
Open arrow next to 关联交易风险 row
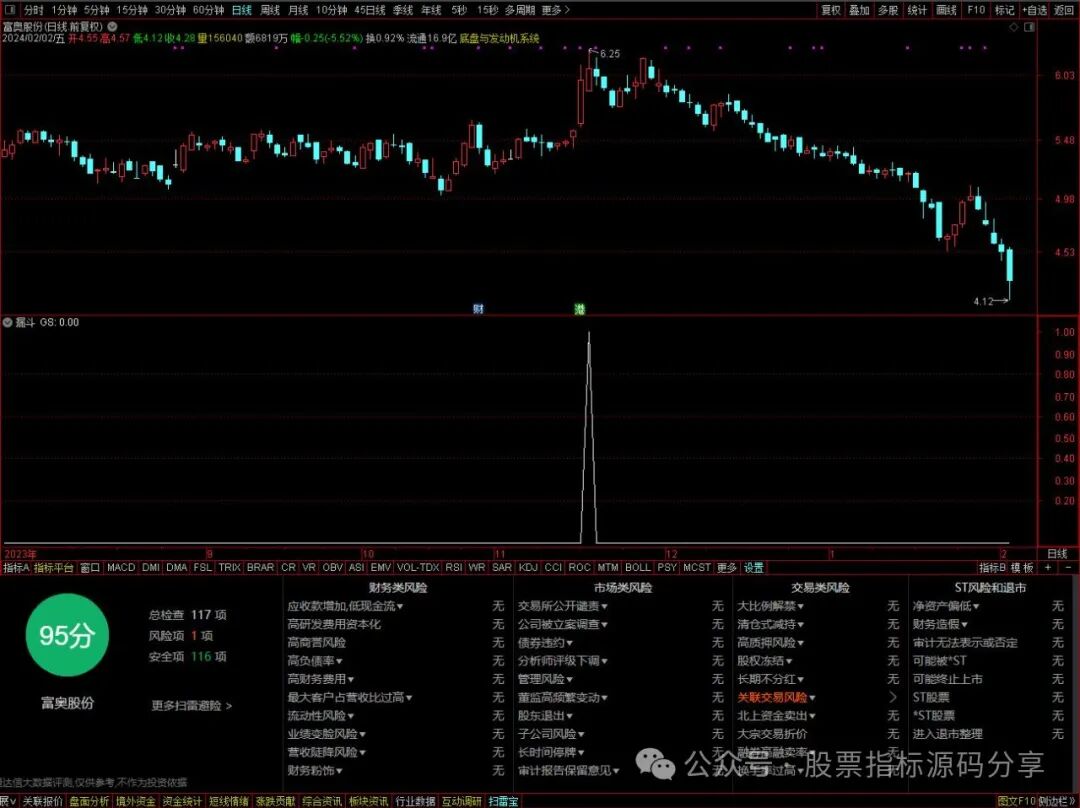click(x=893, y=698)
